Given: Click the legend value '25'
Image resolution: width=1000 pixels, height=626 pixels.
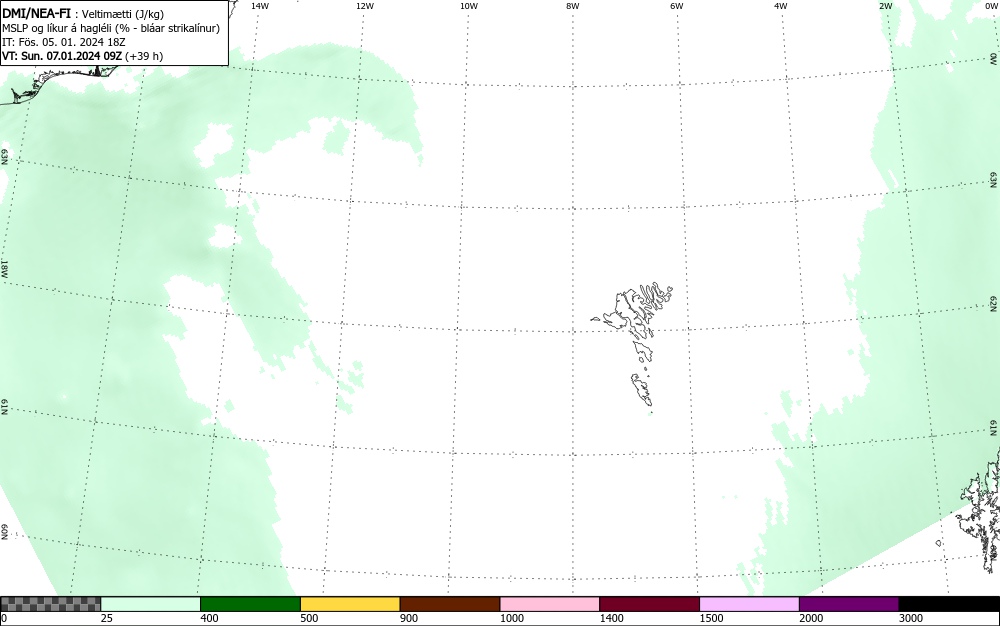Looking at the screenshot, I should tap(107, 618).
